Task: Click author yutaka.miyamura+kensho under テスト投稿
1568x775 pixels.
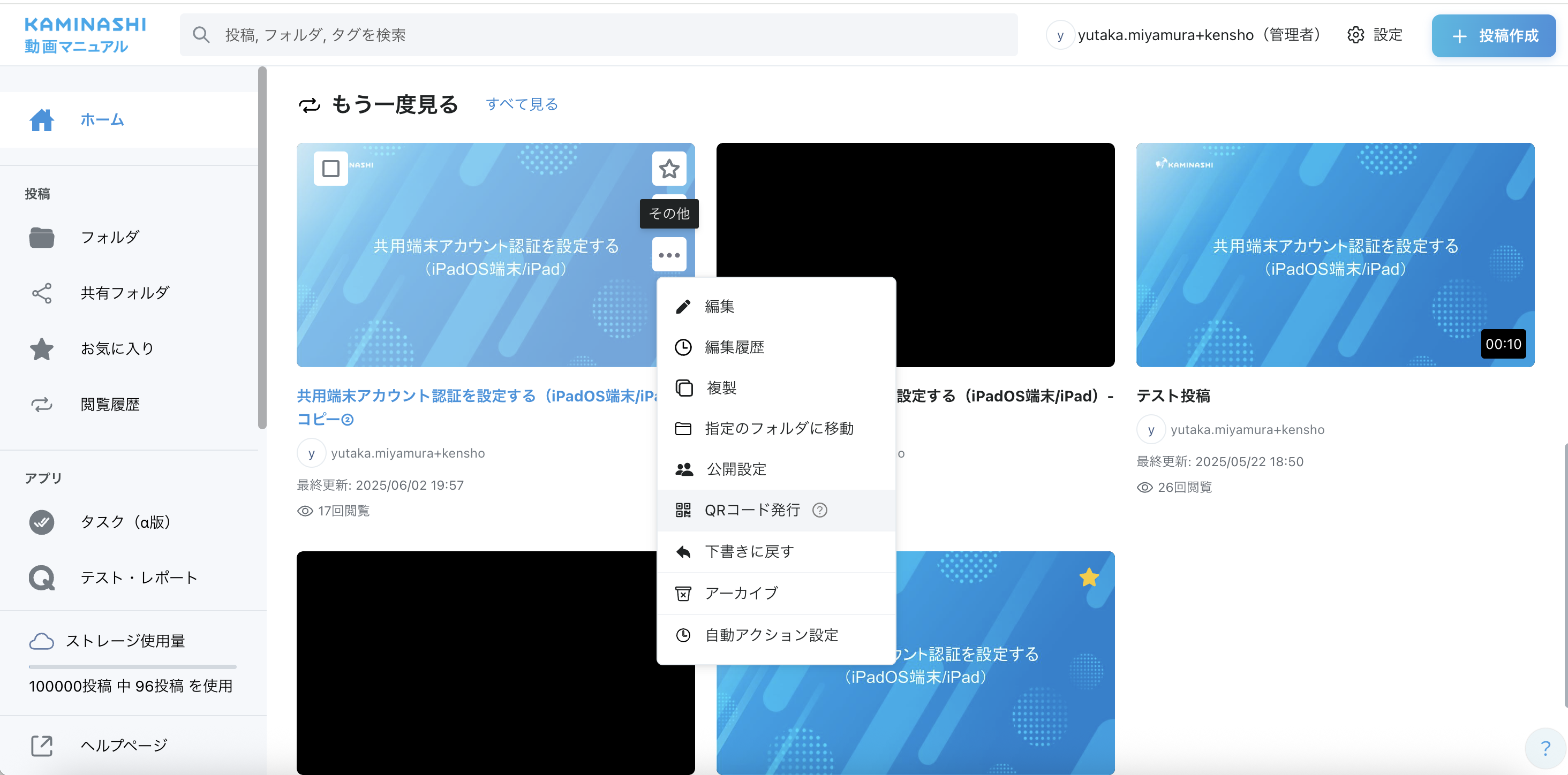Action: click(x=1247, y=430)
